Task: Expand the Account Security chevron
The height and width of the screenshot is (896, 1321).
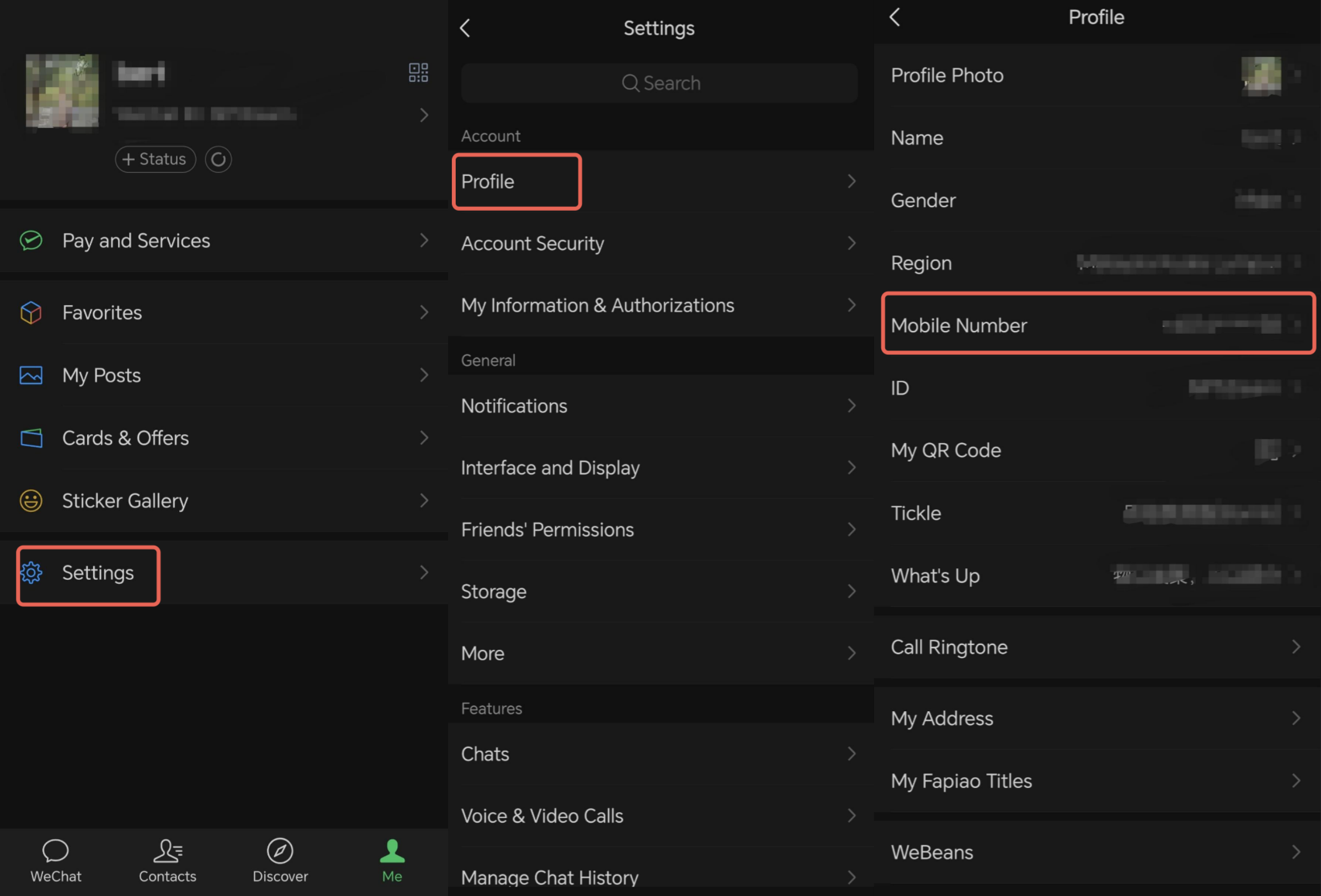Action: tap(851, 243)
